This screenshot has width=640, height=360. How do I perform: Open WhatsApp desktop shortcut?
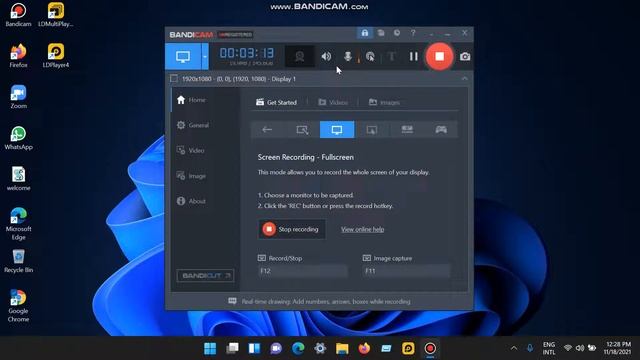click(x=18, y=138)
